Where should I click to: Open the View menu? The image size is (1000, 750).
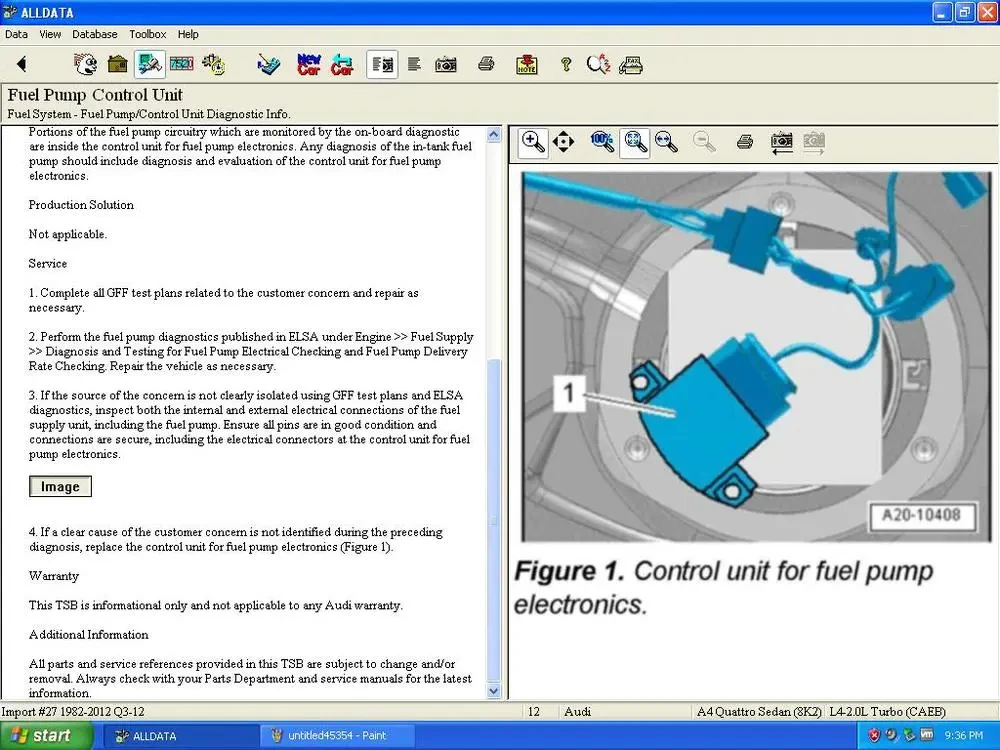point(49,33)
